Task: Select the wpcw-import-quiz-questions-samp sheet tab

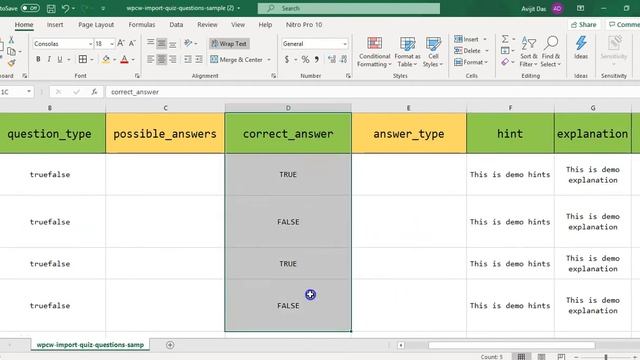Action: click(x=90, y=345)
